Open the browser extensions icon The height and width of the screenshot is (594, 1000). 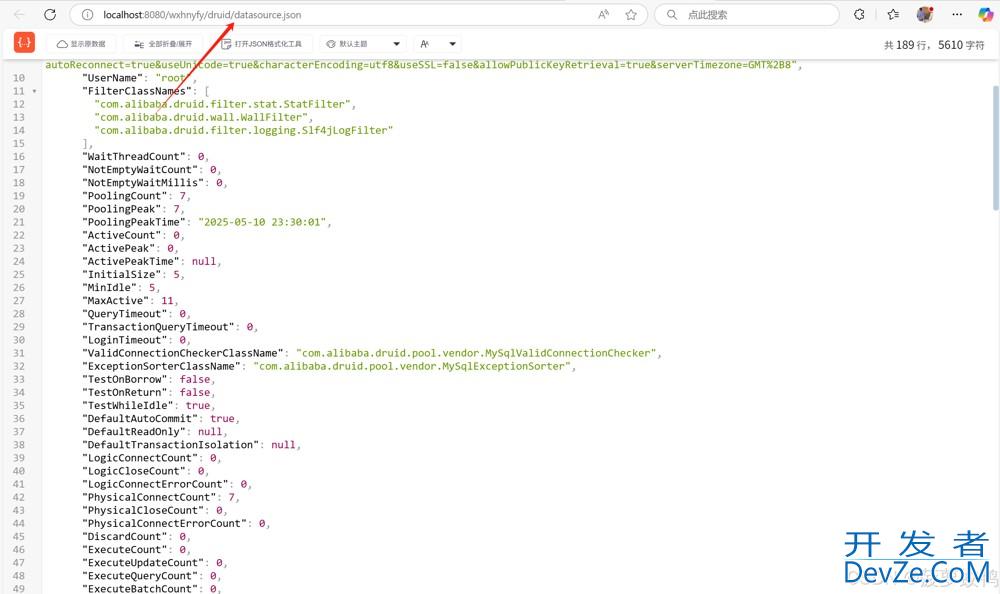[x=859, y=15]
